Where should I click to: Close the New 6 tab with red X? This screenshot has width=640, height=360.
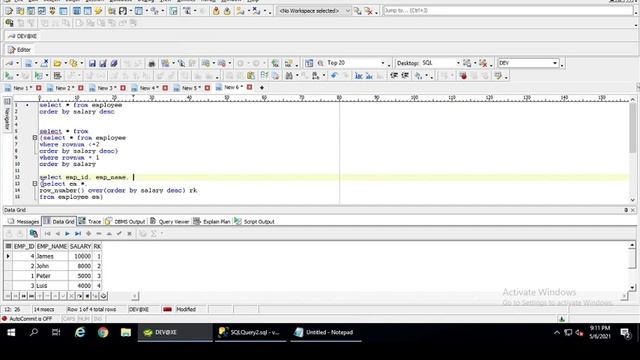pyautogui.click(x=249, y=87)
